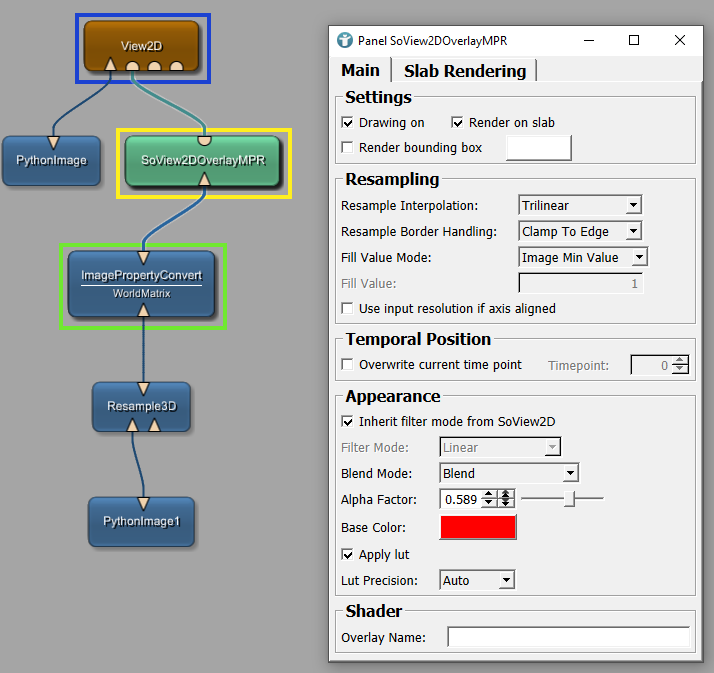Screen dimensions: 714x673
Task: Click the Alpha Factor double-arrow stepper
Action: 506,498
